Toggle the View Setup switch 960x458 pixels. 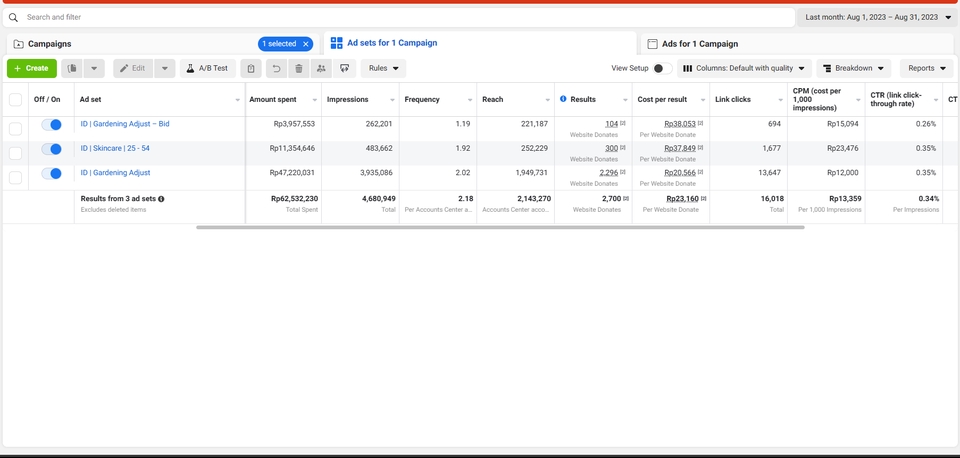click(x=662, y=69)
